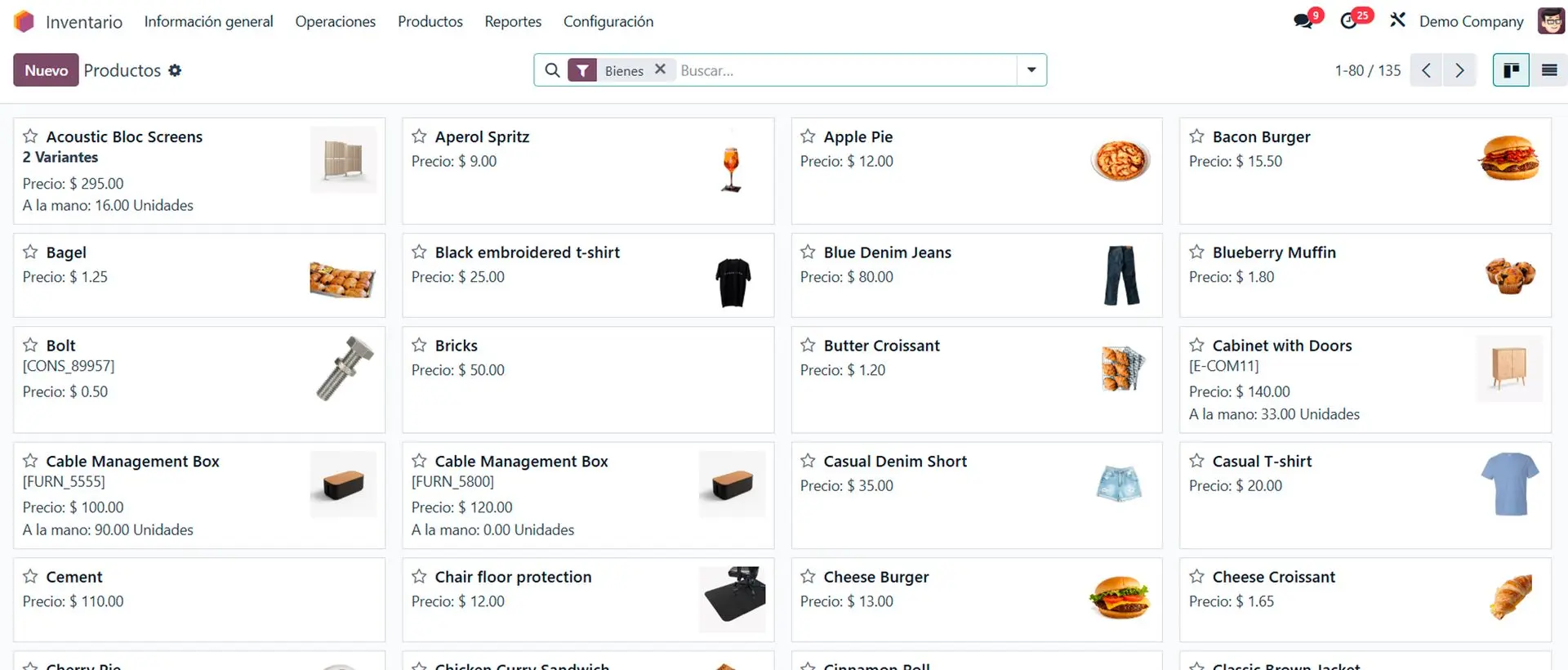
Task: Open the Chair floor protection product title
Action: tap(513, 577)
